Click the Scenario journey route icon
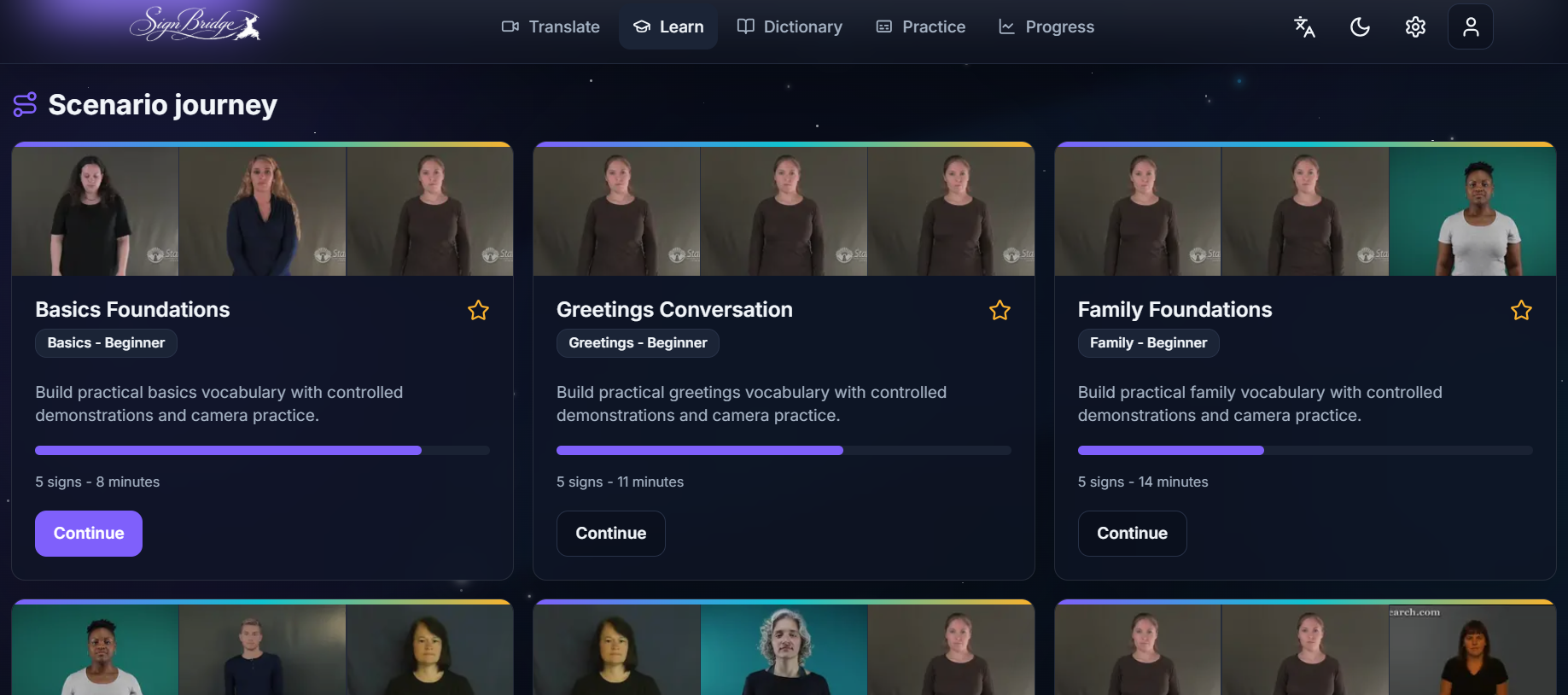This screenshot has height=695, width=1568. coord(25,104)
